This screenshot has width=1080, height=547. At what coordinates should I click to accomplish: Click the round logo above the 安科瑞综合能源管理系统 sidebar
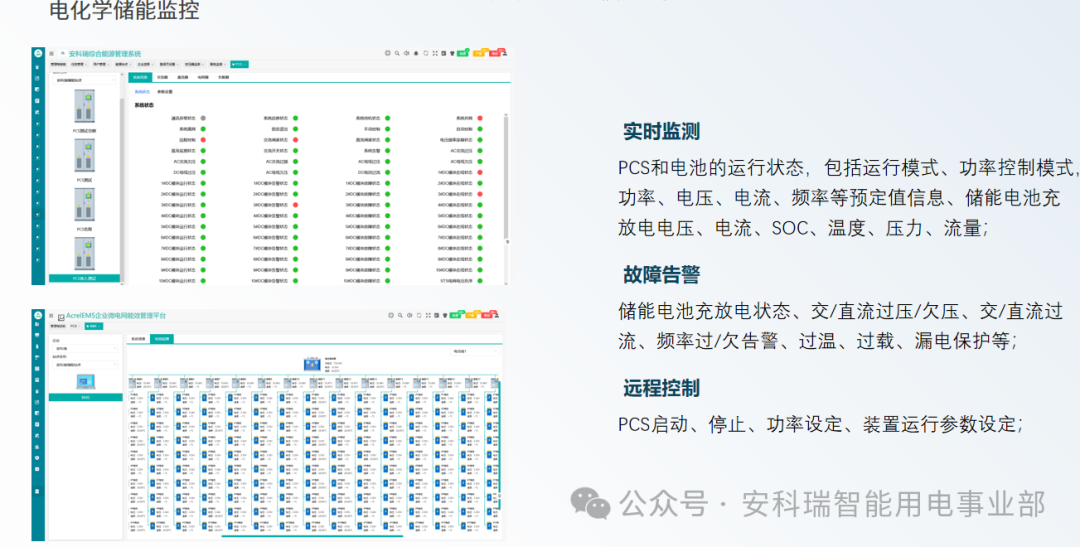(x=38, y=54)
